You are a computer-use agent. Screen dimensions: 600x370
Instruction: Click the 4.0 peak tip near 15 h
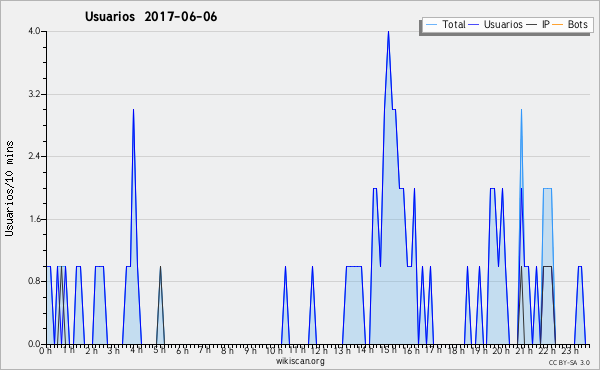388,32
